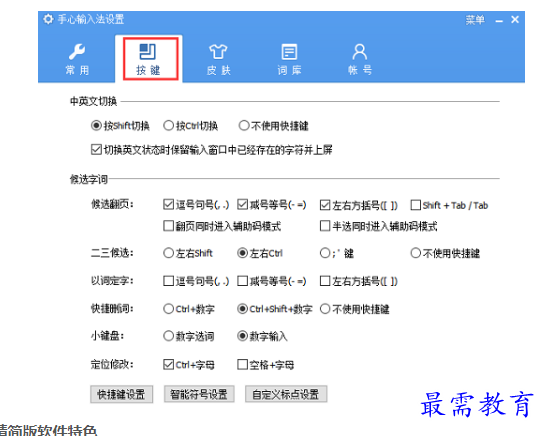Viewport: 542px width, 436px height.
Task: Toggle 切换英文状态时保留输入窗口字符并上屏 checkbox
Action: [96, 150]
